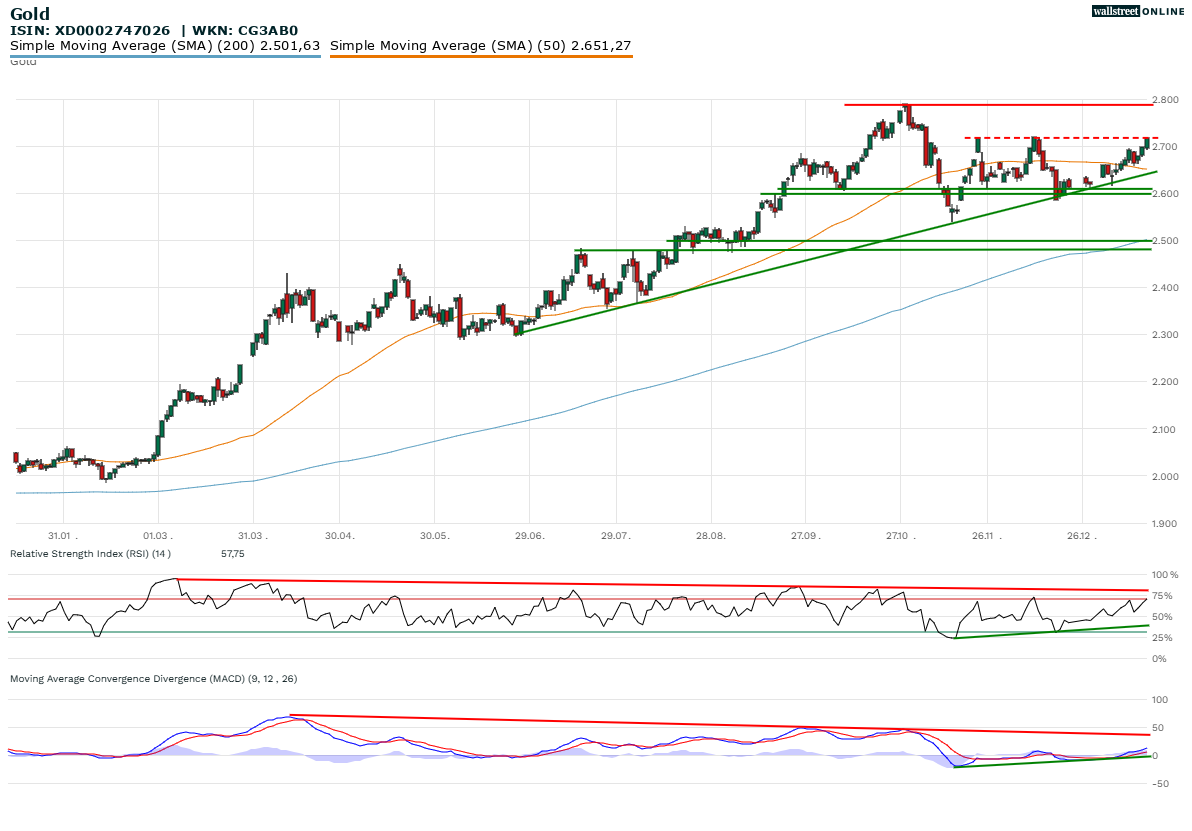1192x831 pixels.
Task: Click the RSI 75% axis label
Action: (x=1163, y=596)
